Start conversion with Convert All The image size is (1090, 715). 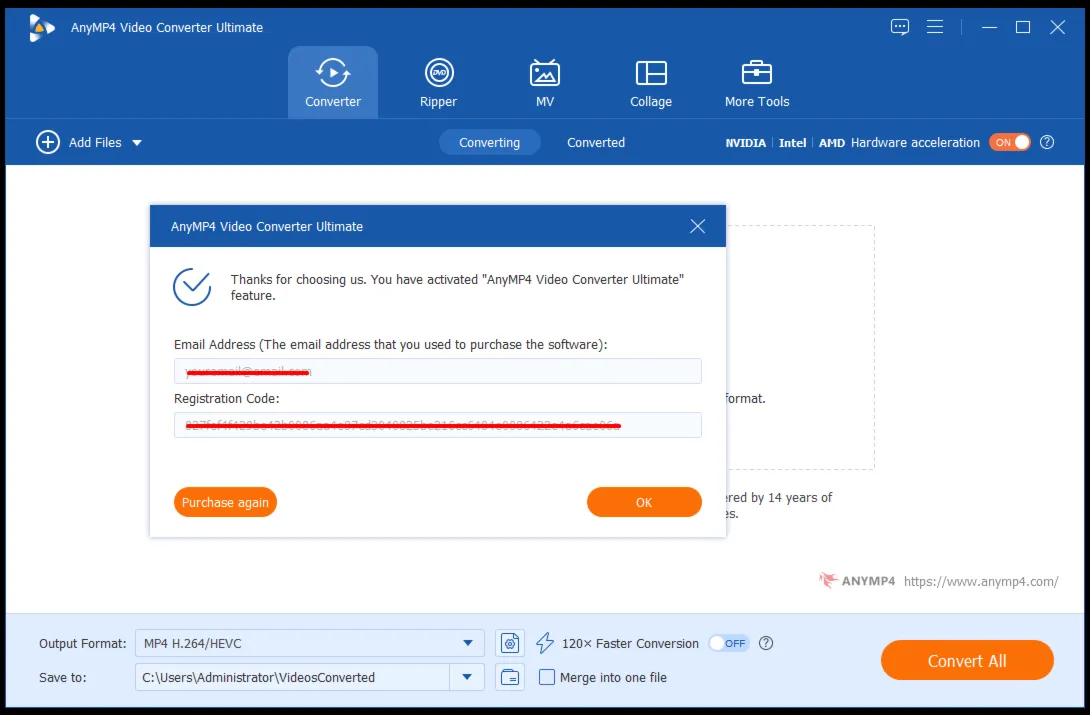click(x=967, y=661)
